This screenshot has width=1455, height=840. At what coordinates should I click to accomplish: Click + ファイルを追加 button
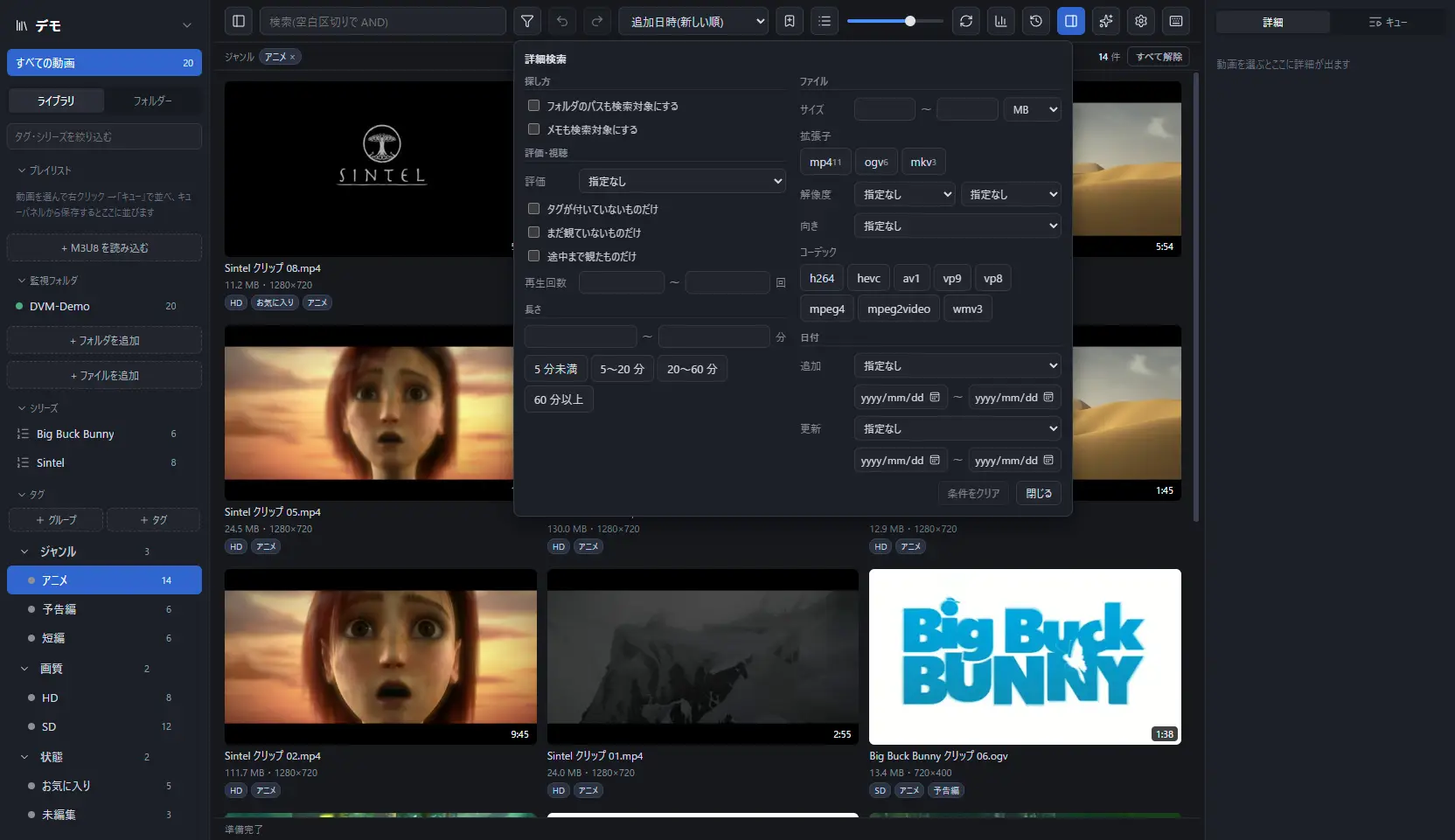104,375
